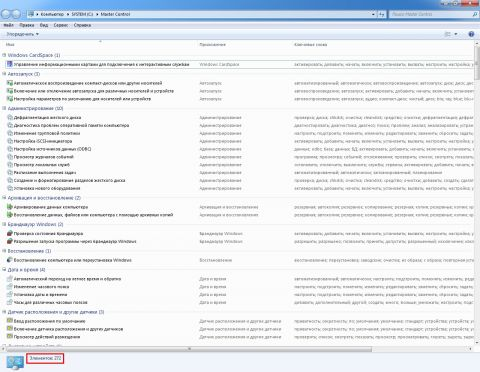Click the 'Элементов: 272' status bar text
This screenshot has width=480, height=372.
45,358
